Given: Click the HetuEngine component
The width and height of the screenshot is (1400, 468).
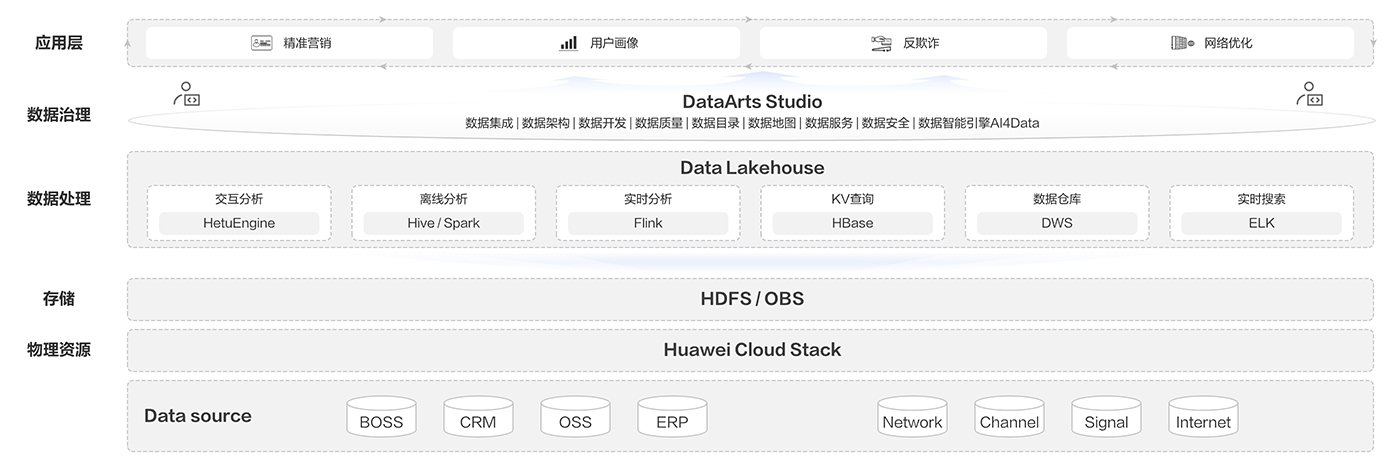Looking at the screenshot, I should click(239, 223).
